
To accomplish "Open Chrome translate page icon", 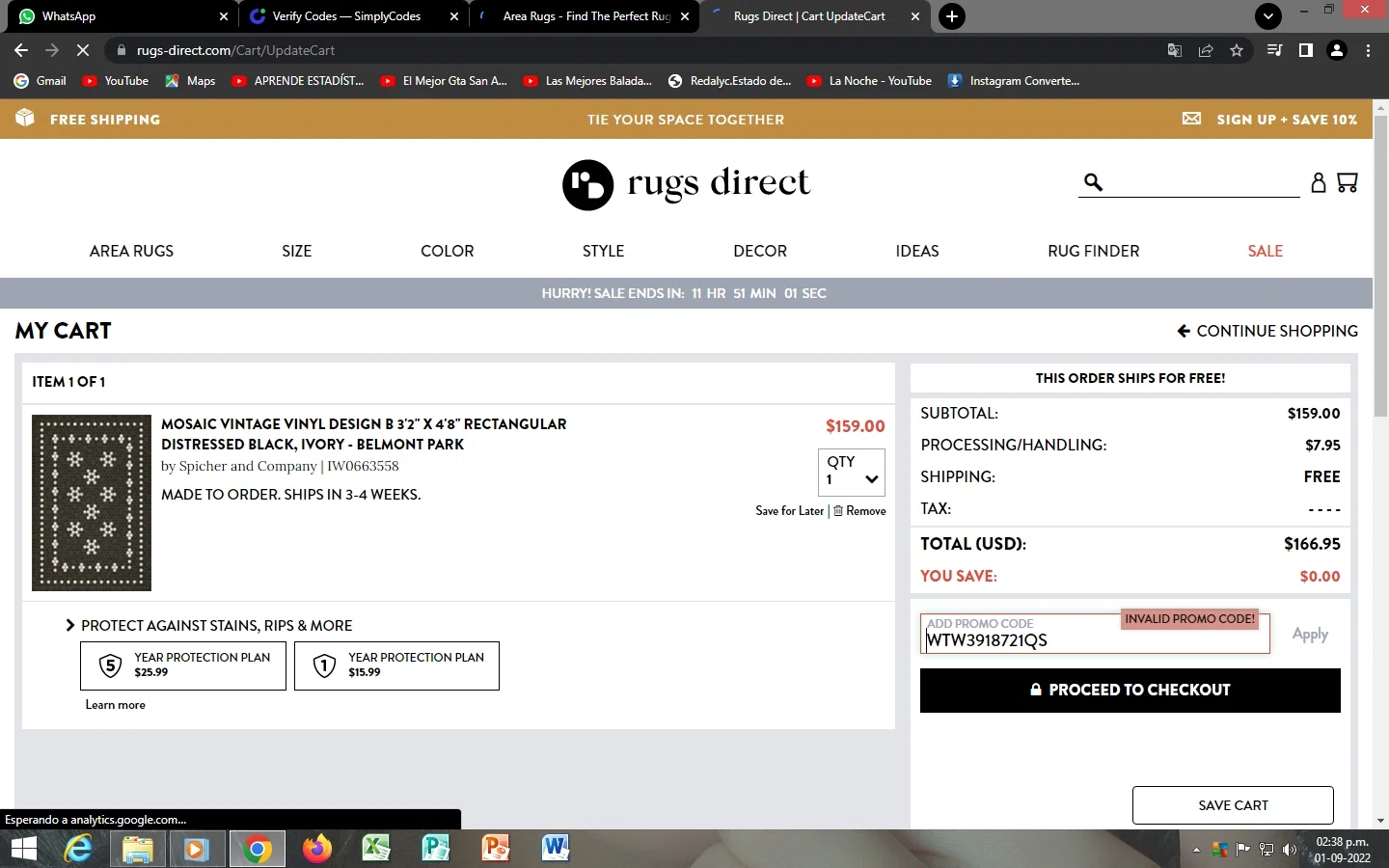I will coord(1175,50).
